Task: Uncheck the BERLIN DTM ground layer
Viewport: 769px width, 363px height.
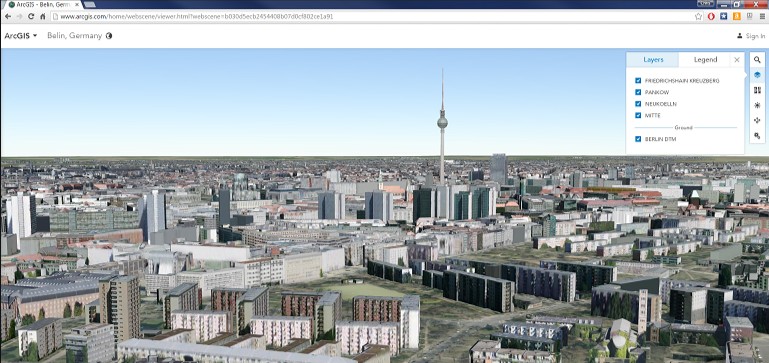Action: coord(638,139)
